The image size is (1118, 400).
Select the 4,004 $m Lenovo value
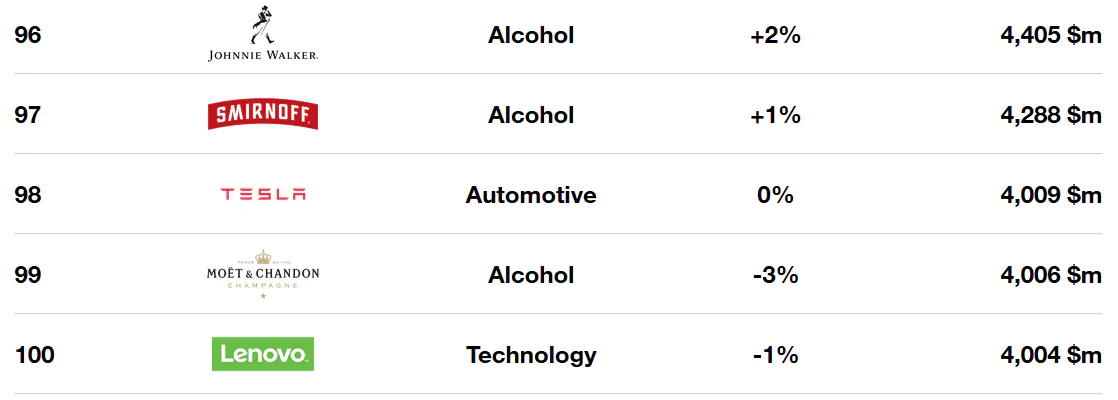[x=1051, y=355]
